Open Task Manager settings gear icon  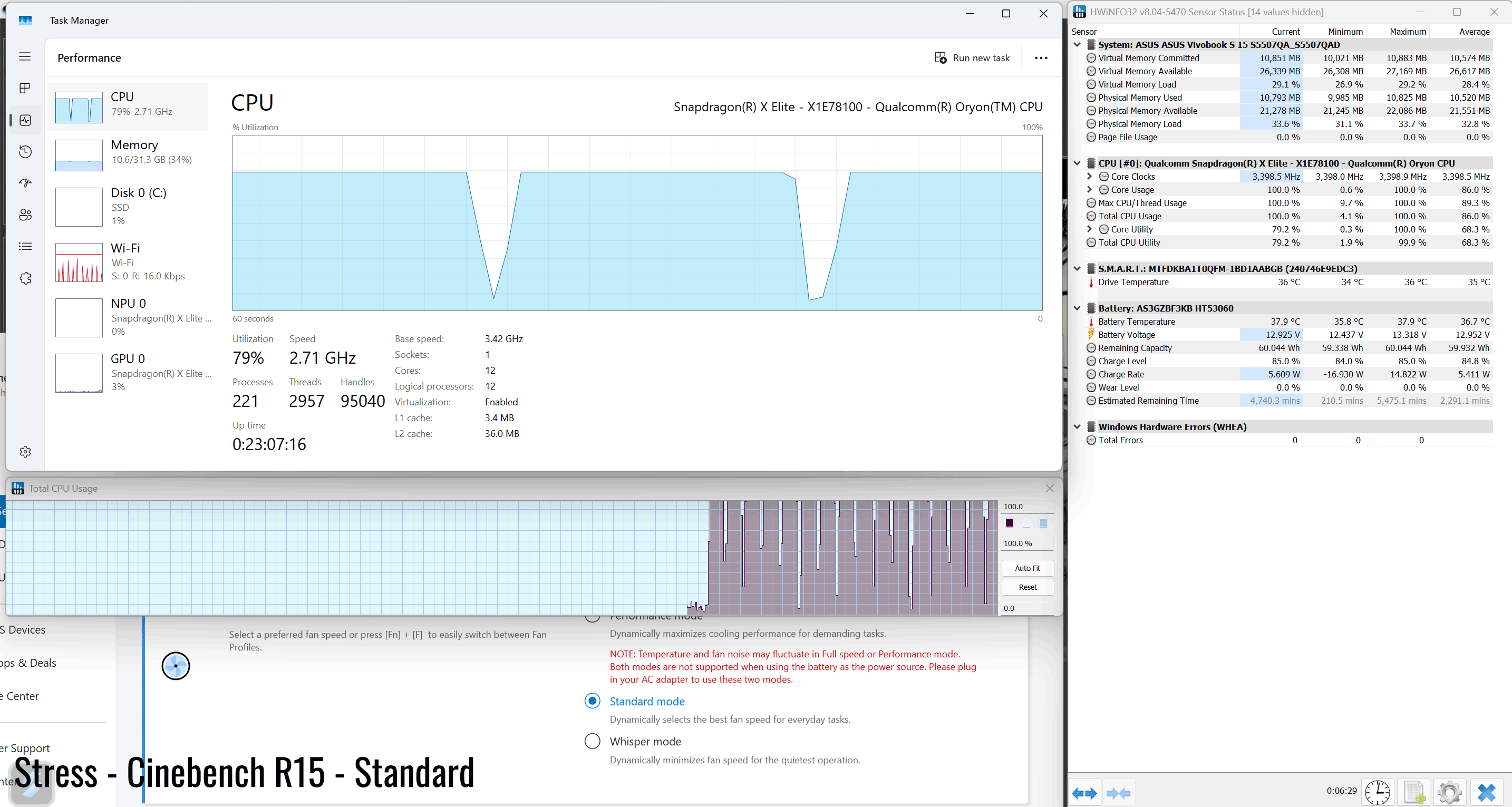pos(25,451)
